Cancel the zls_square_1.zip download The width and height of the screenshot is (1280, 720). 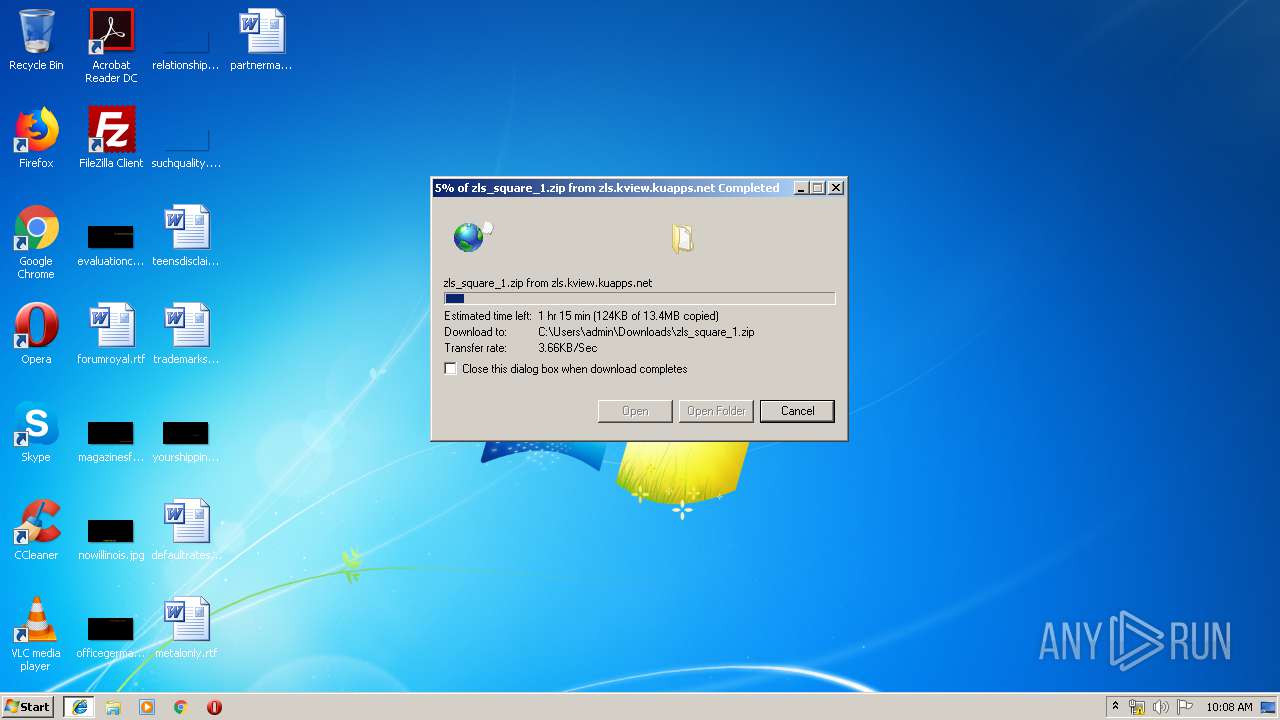point(797,411)
